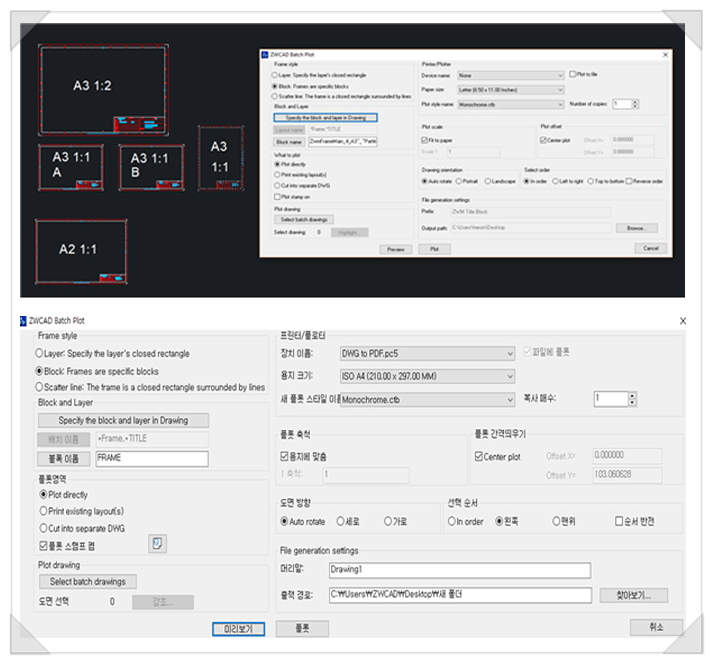Click 블록 이름 block name button
Screen dimensions: 713x664
(64, 458)
